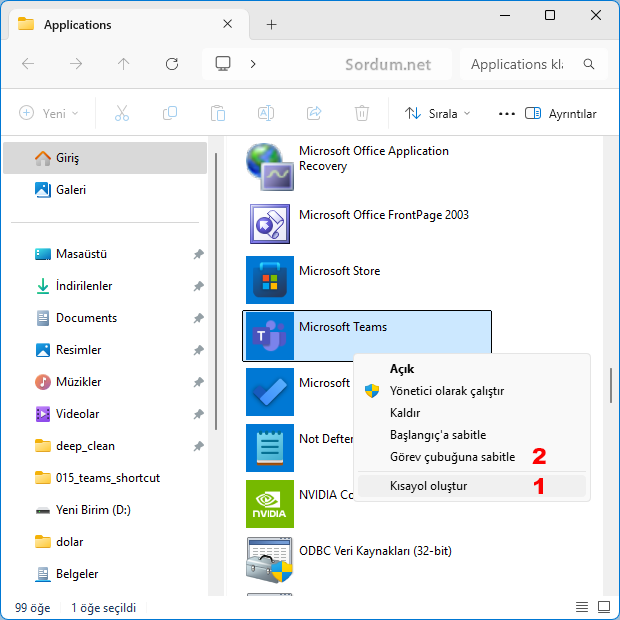620x620 pixels.
Task: Click '99 öğe' status bar text
Action: point(32,608)
